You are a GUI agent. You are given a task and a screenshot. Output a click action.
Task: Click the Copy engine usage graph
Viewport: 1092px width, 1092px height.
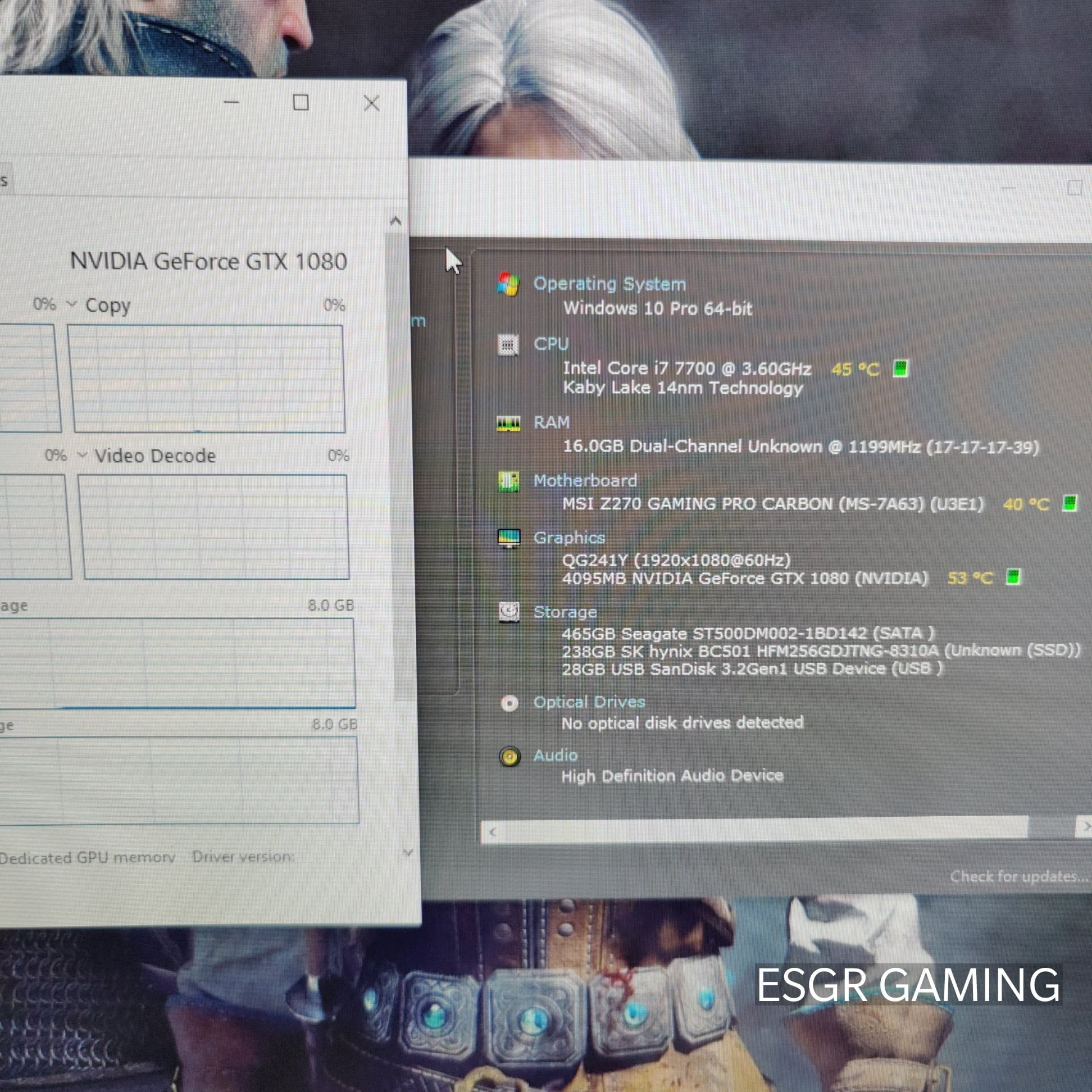pos(206,378)
